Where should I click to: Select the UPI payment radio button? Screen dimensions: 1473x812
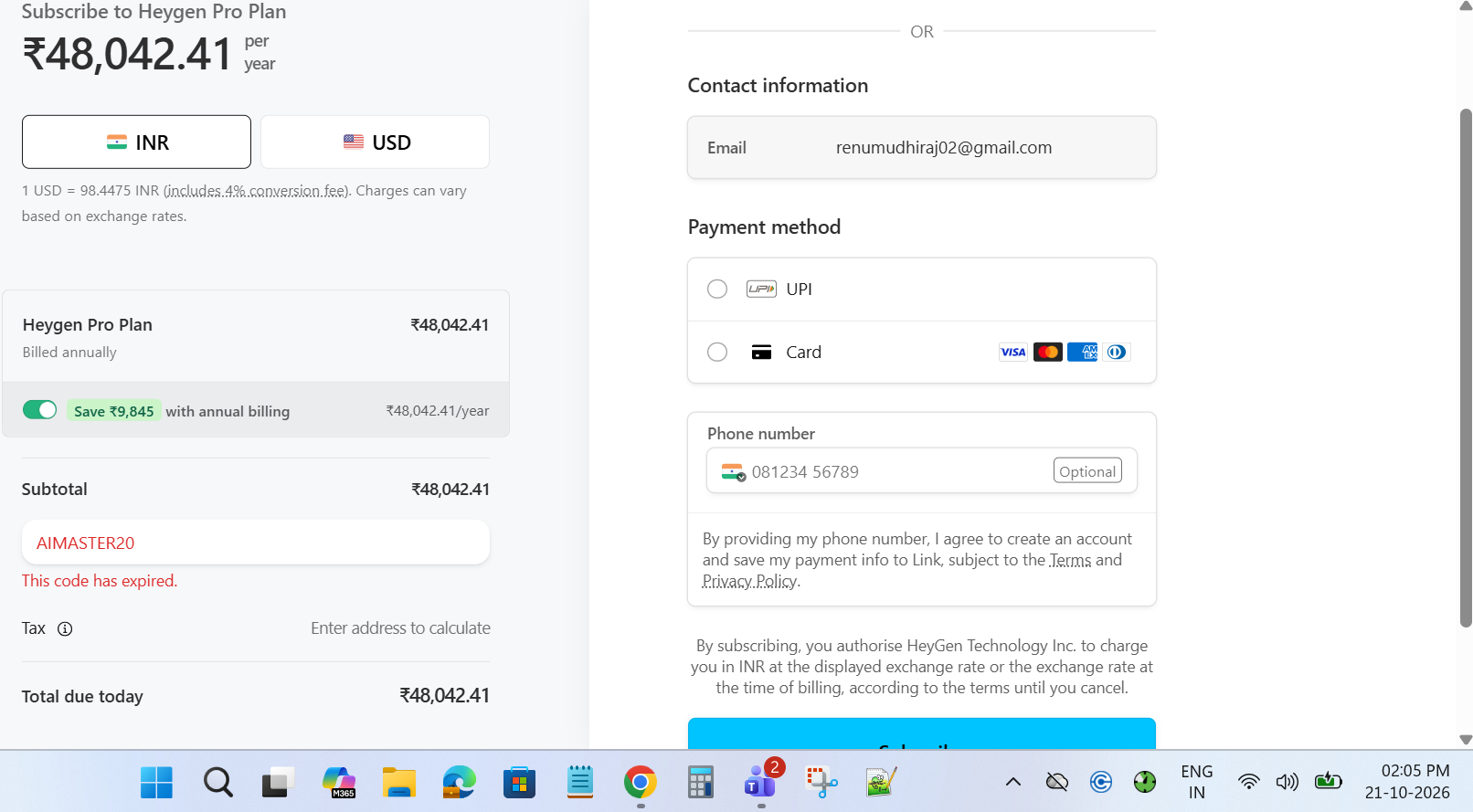717,290
